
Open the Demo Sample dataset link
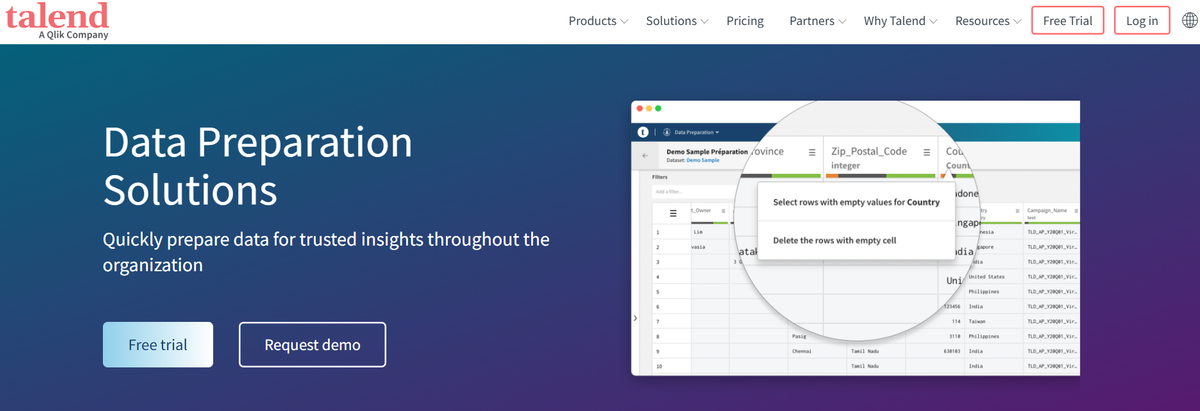(702, 160)
